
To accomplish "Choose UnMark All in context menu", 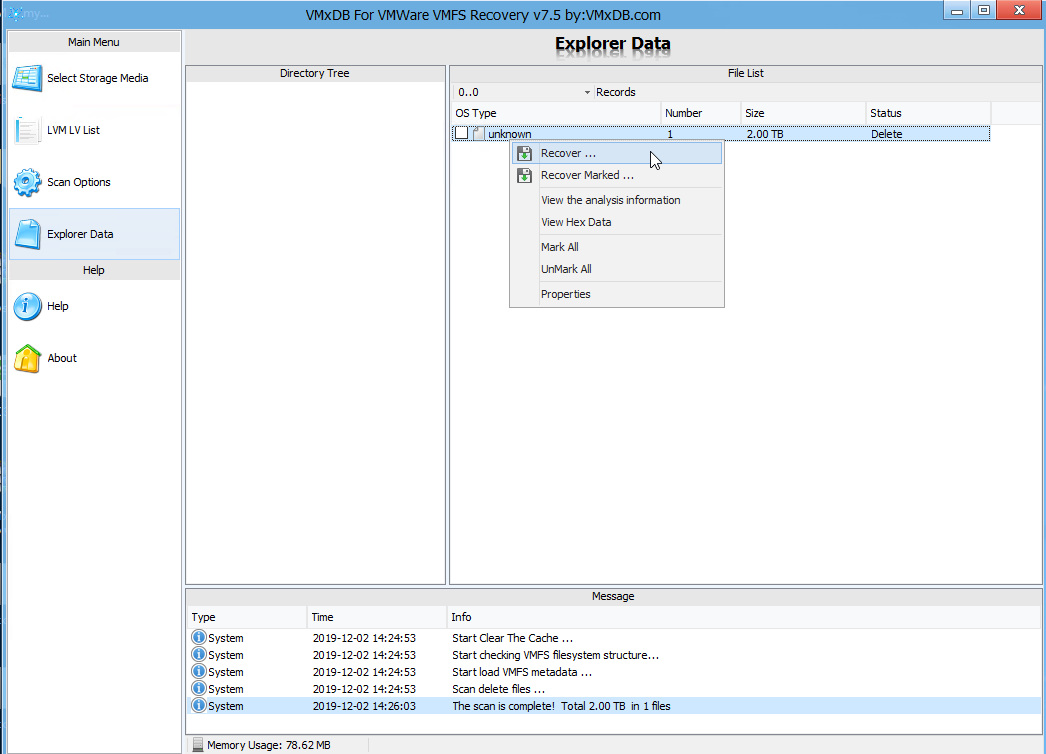I will click(x=617, y=269).
